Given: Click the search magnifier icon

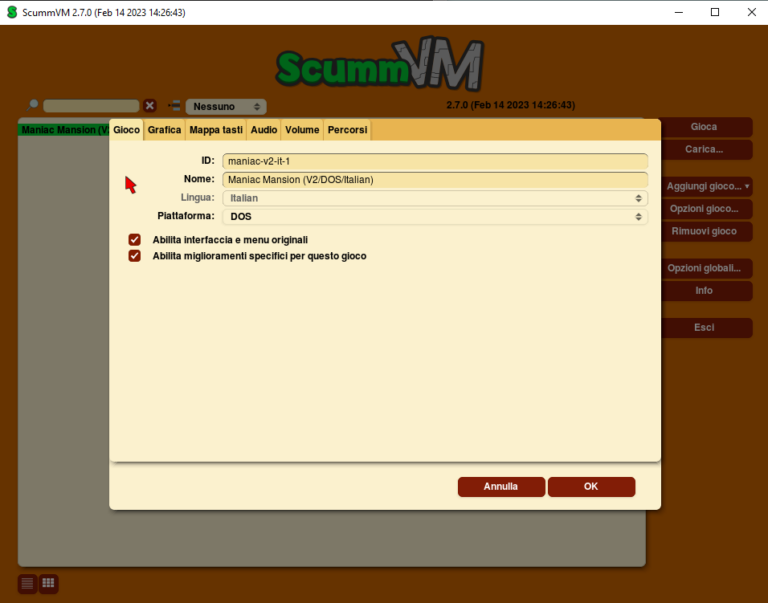Looking at the screenshot, I should (x=33, y=104).
